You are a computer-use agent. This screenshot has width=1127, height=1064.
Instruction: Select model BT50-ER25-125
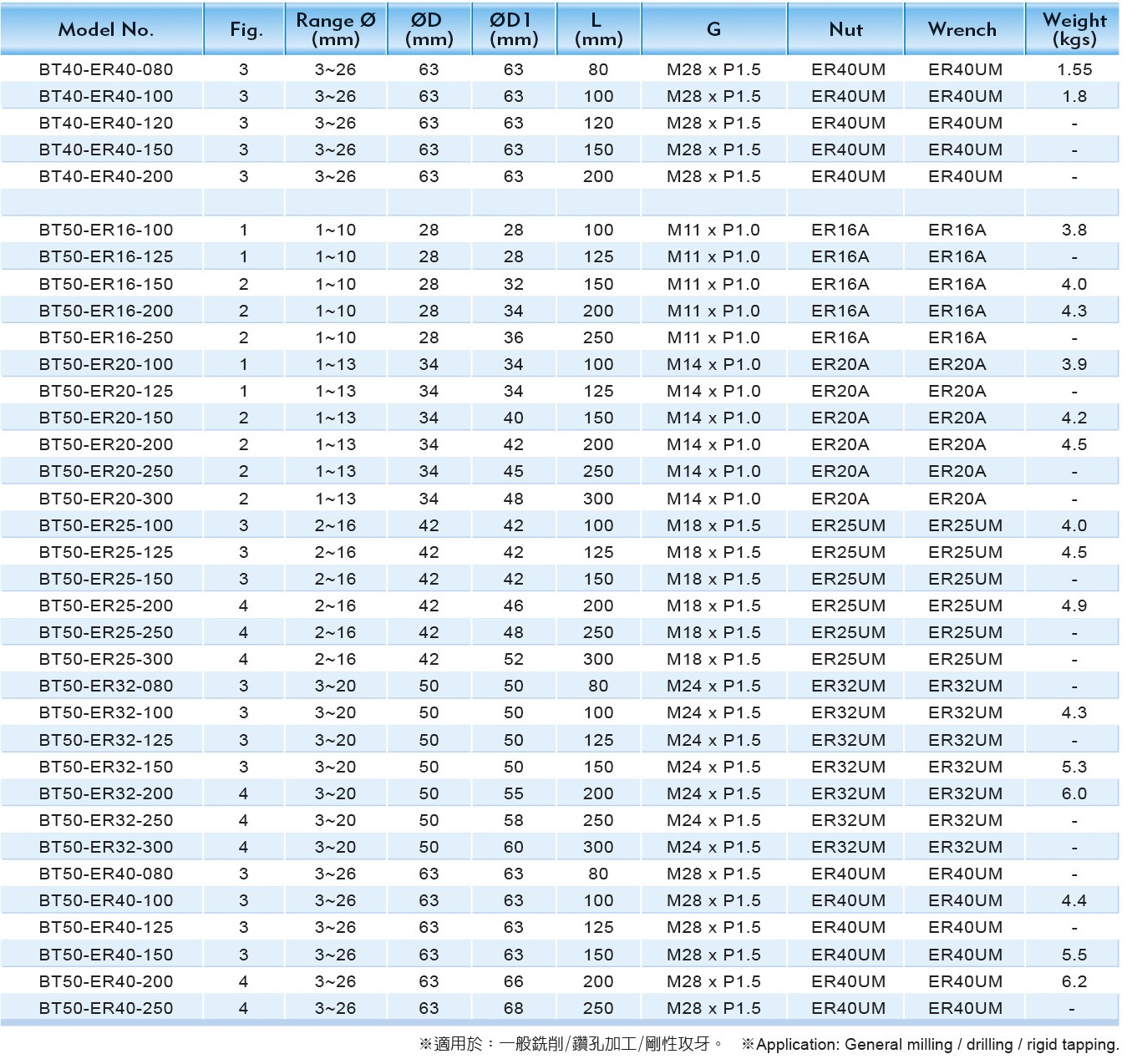(x=106, y=552)
